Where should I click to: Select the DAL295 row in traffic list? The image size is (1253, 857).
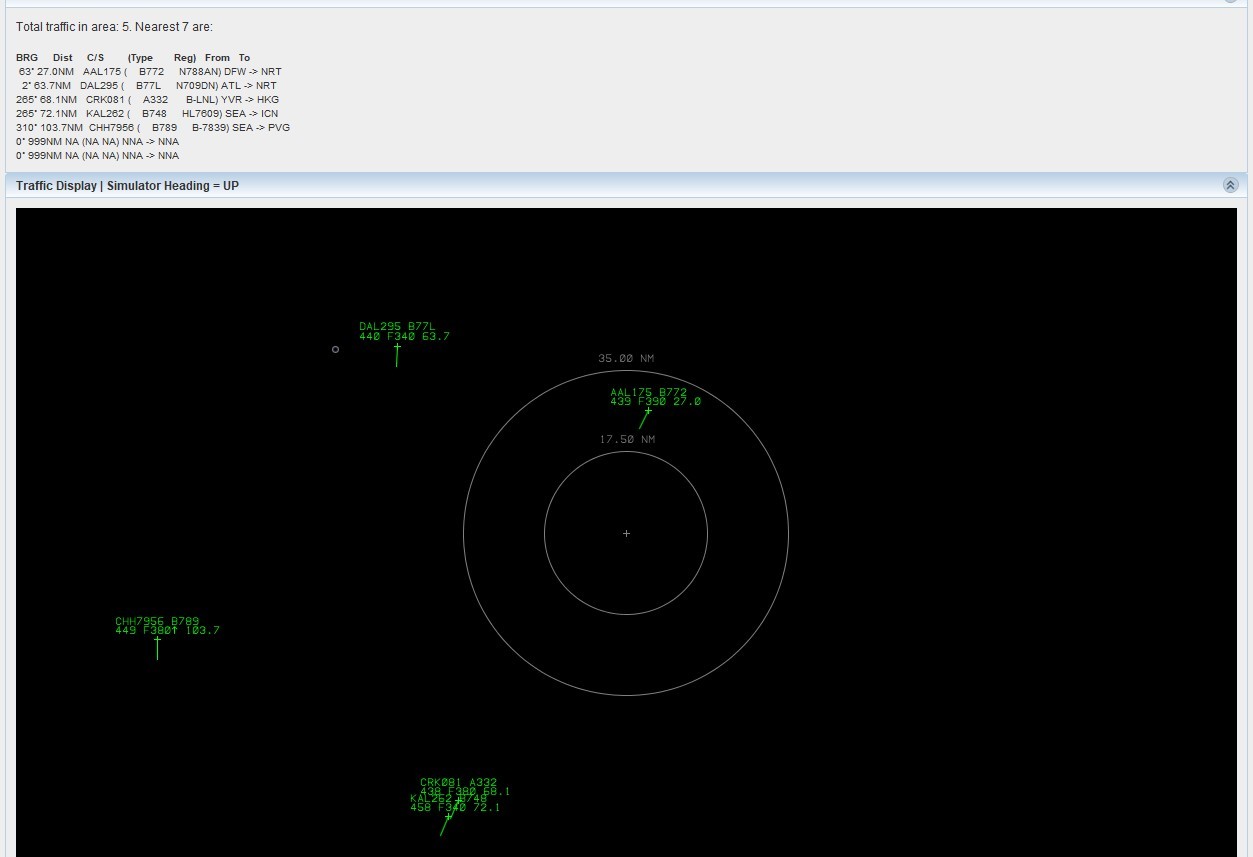click(147, 86)
